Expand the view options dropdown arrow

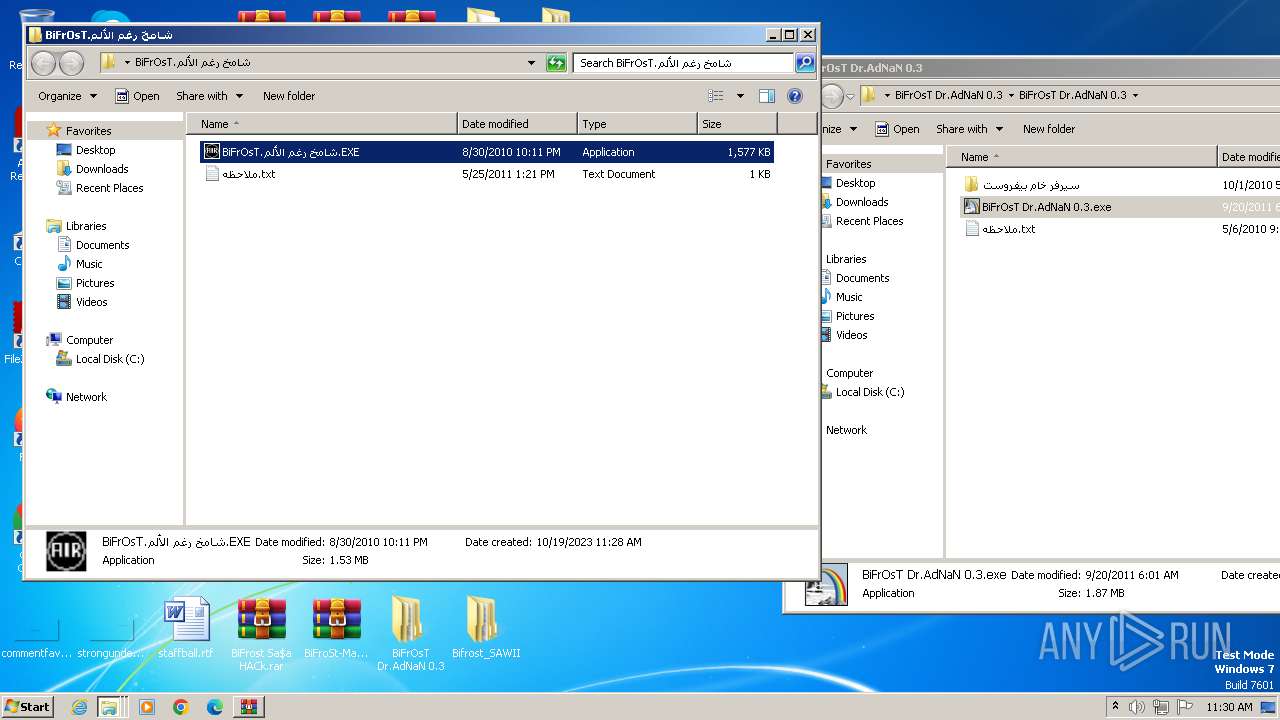740,96
